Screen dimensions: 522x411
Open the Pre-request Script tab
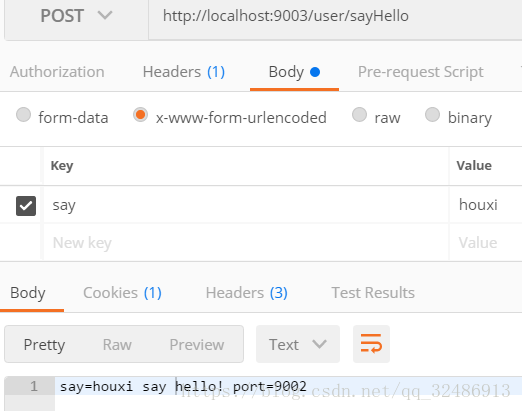(420, 72)
